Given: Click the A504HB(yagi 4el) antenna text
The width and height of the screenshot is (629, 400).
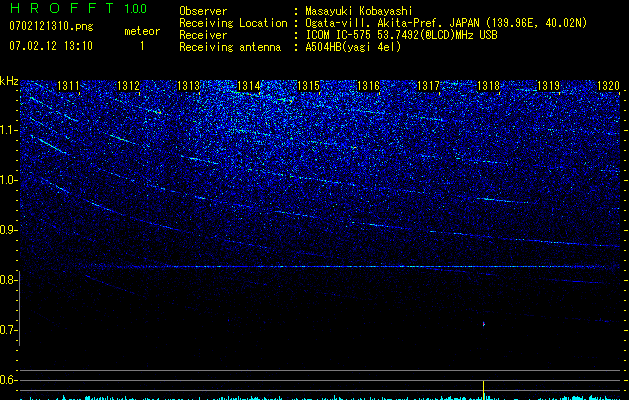Looking at the screenshot, I should coord(353,47).
